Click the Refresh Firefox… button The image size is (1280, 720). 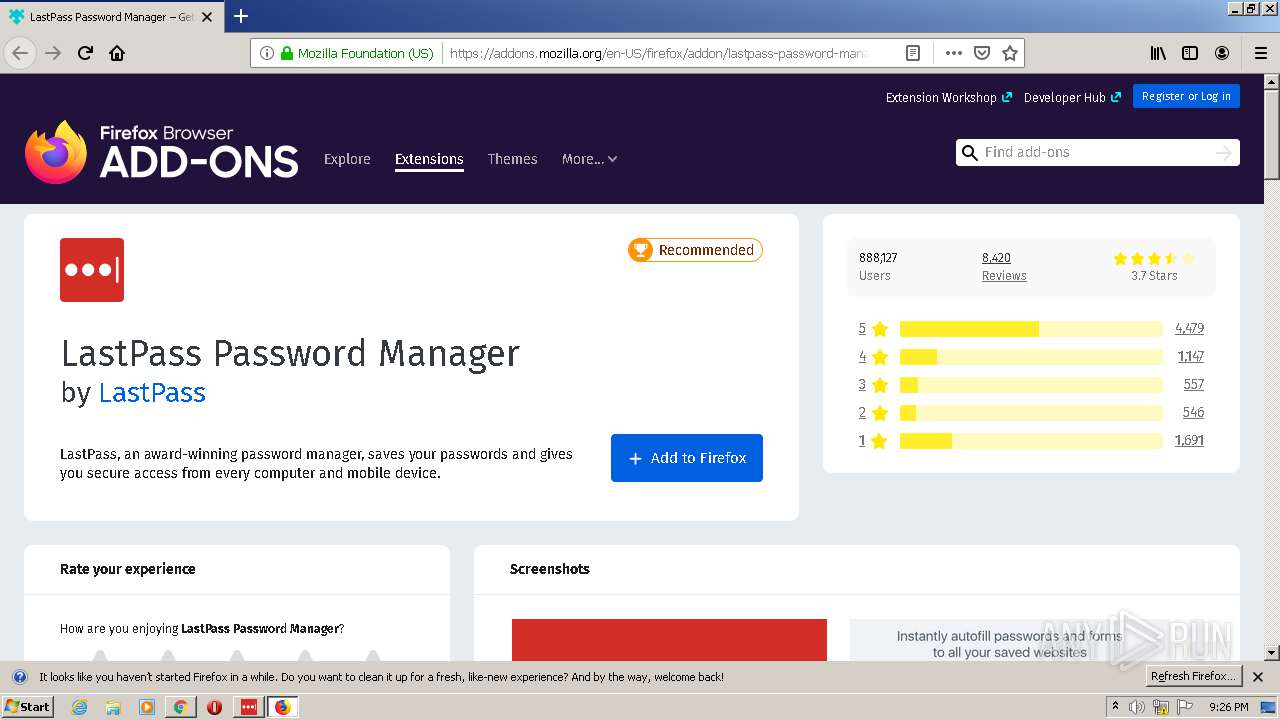pos(1193,677)
